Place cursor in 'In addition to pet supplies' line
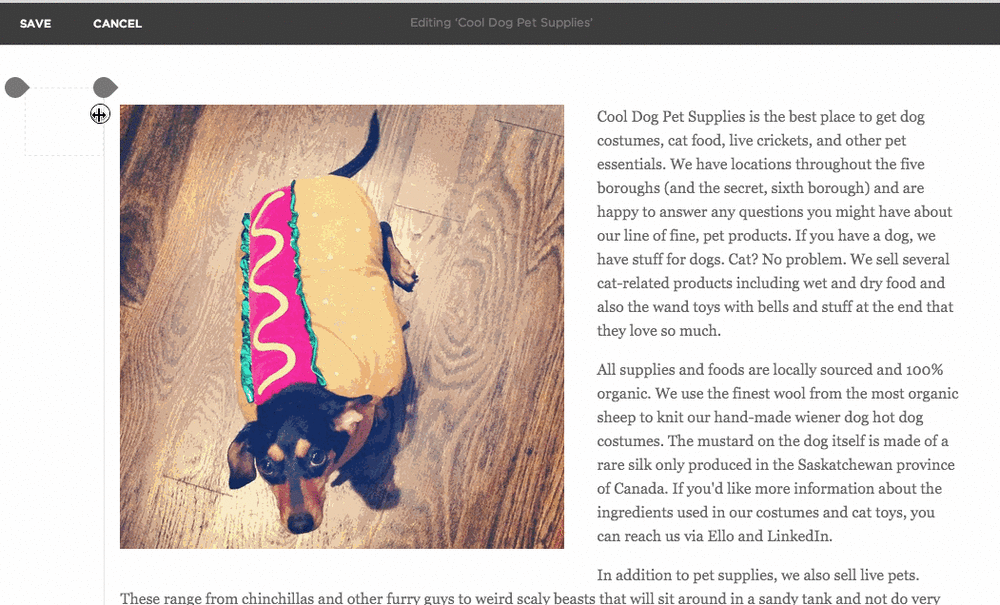1000x605 pixels. pos(758,575)
